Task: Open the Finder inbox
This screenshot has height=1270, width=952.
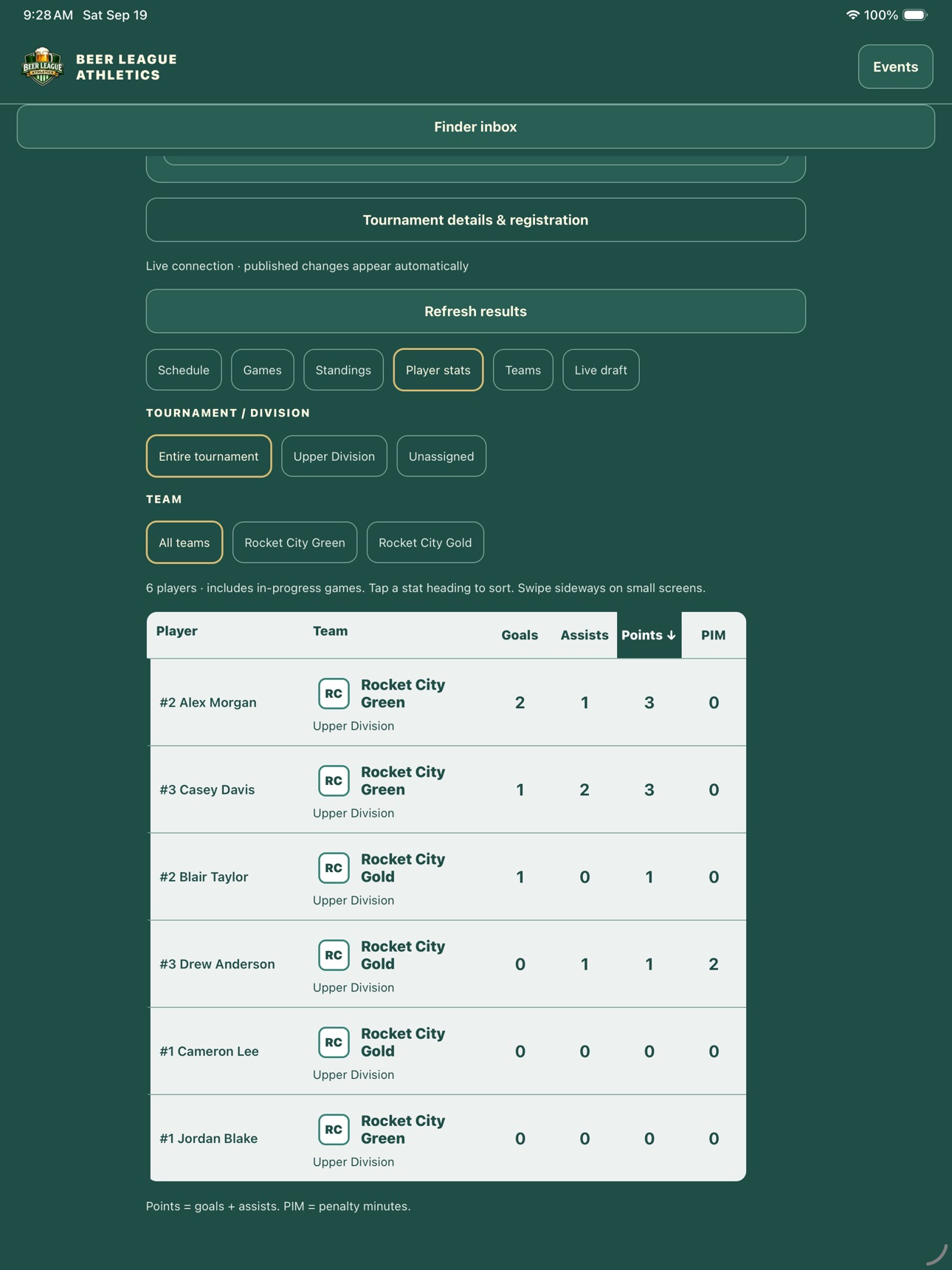Action: pyautogui.click(x=476, y=126)
